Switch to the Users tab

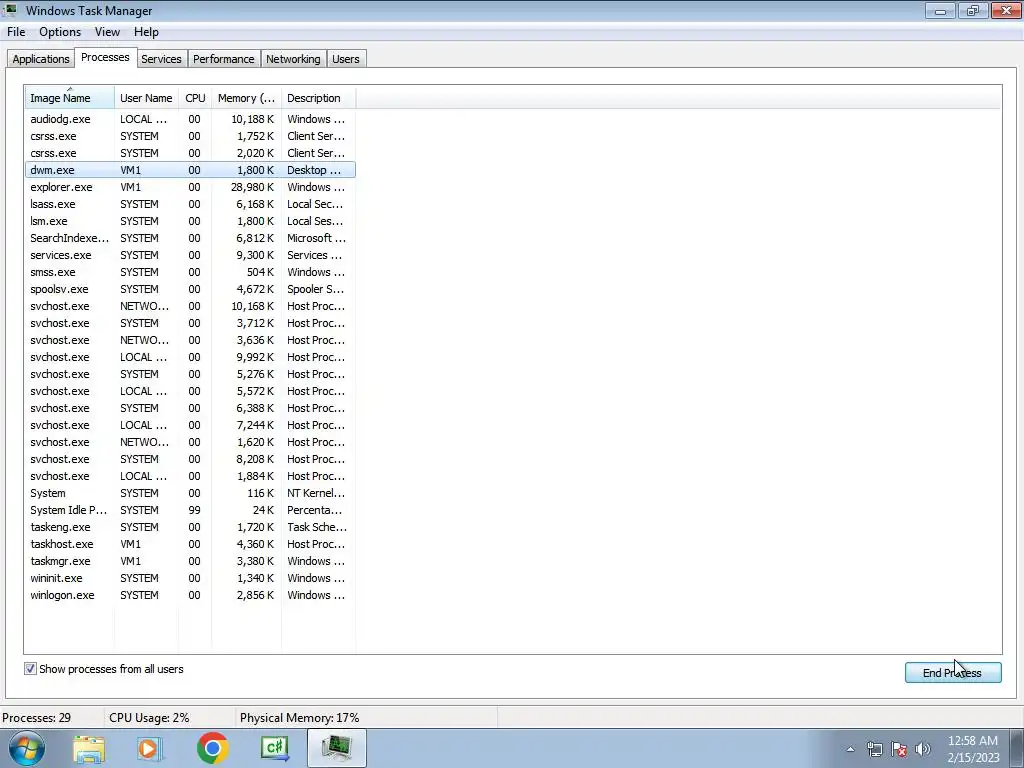(x=345, y=59)
